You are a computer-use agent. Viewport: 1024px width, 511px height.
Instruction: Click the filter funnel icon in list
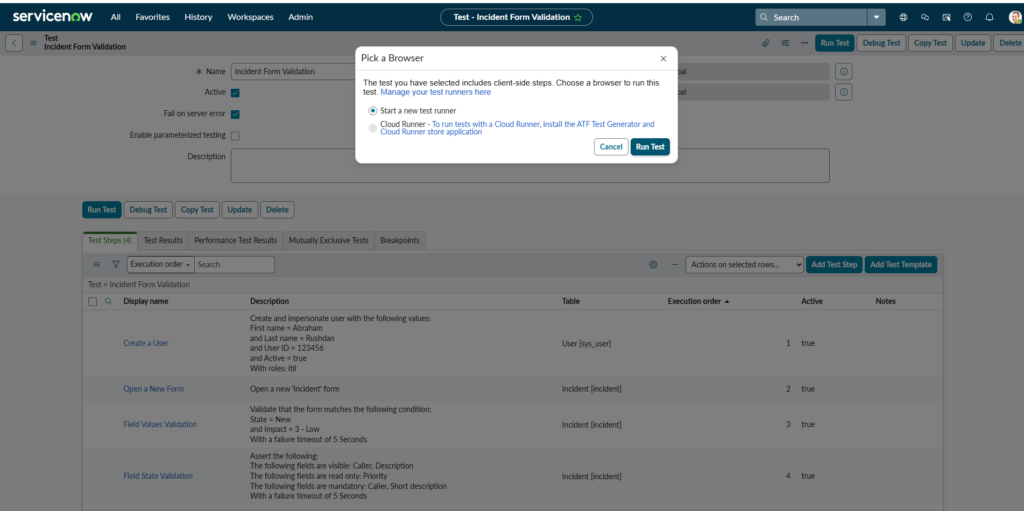pyautogui.click(x=115, y=265)
